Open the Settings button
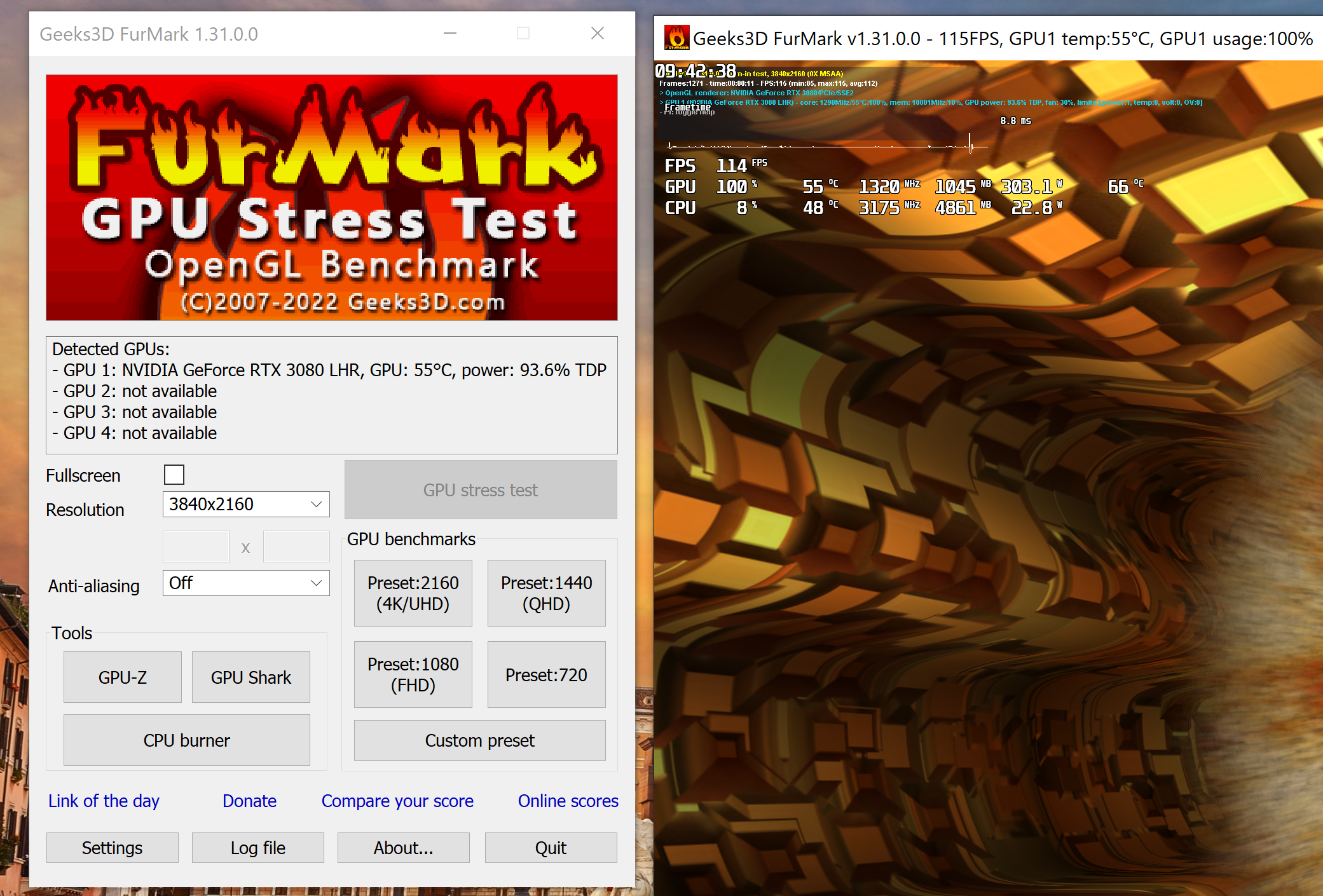The height and width of the screenshot is (896, 1323). coord(112,848)
